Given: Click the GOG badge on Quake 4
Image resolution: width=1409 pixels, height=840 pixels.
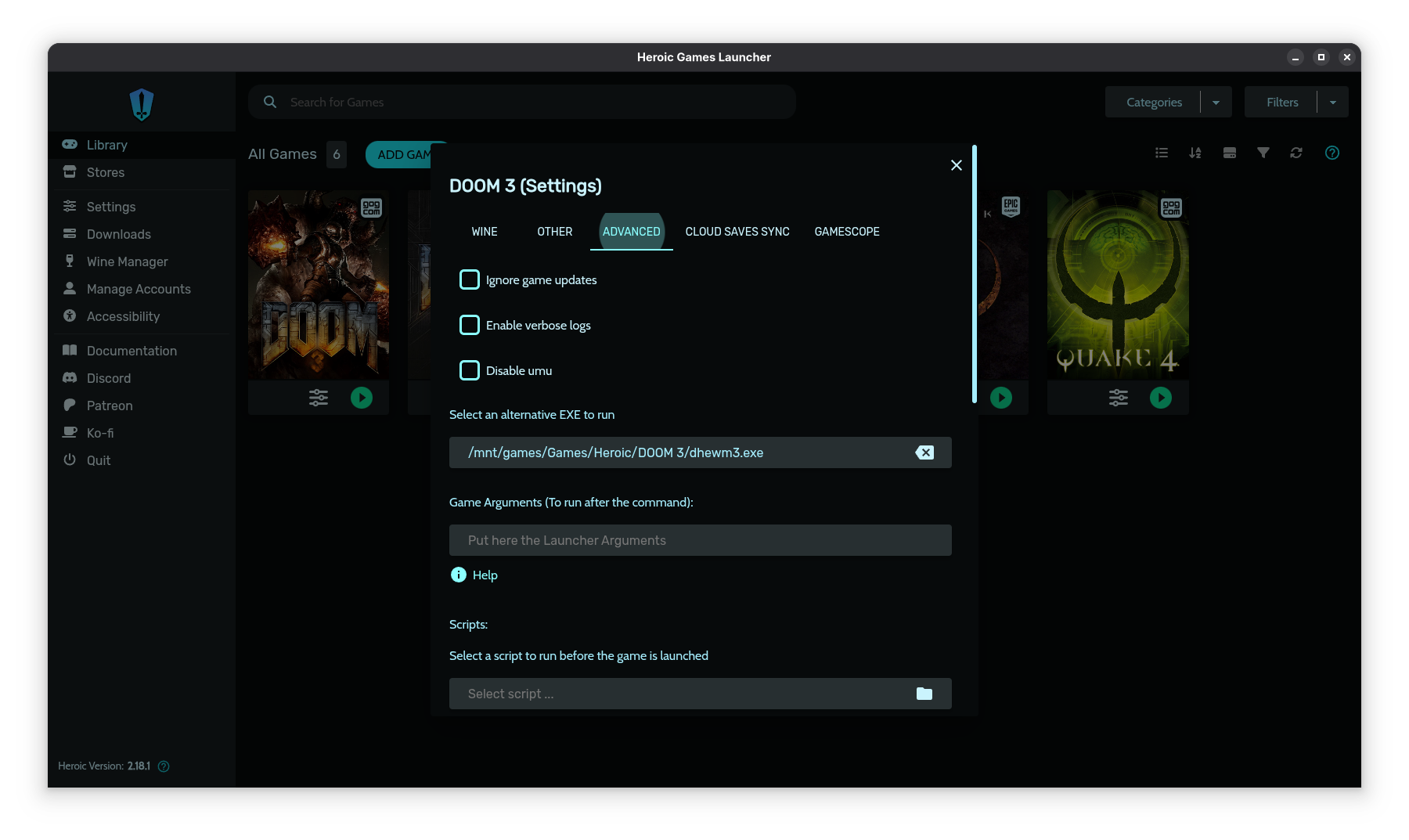Looking at the screenshot, I should click(x=1171, y=207).
